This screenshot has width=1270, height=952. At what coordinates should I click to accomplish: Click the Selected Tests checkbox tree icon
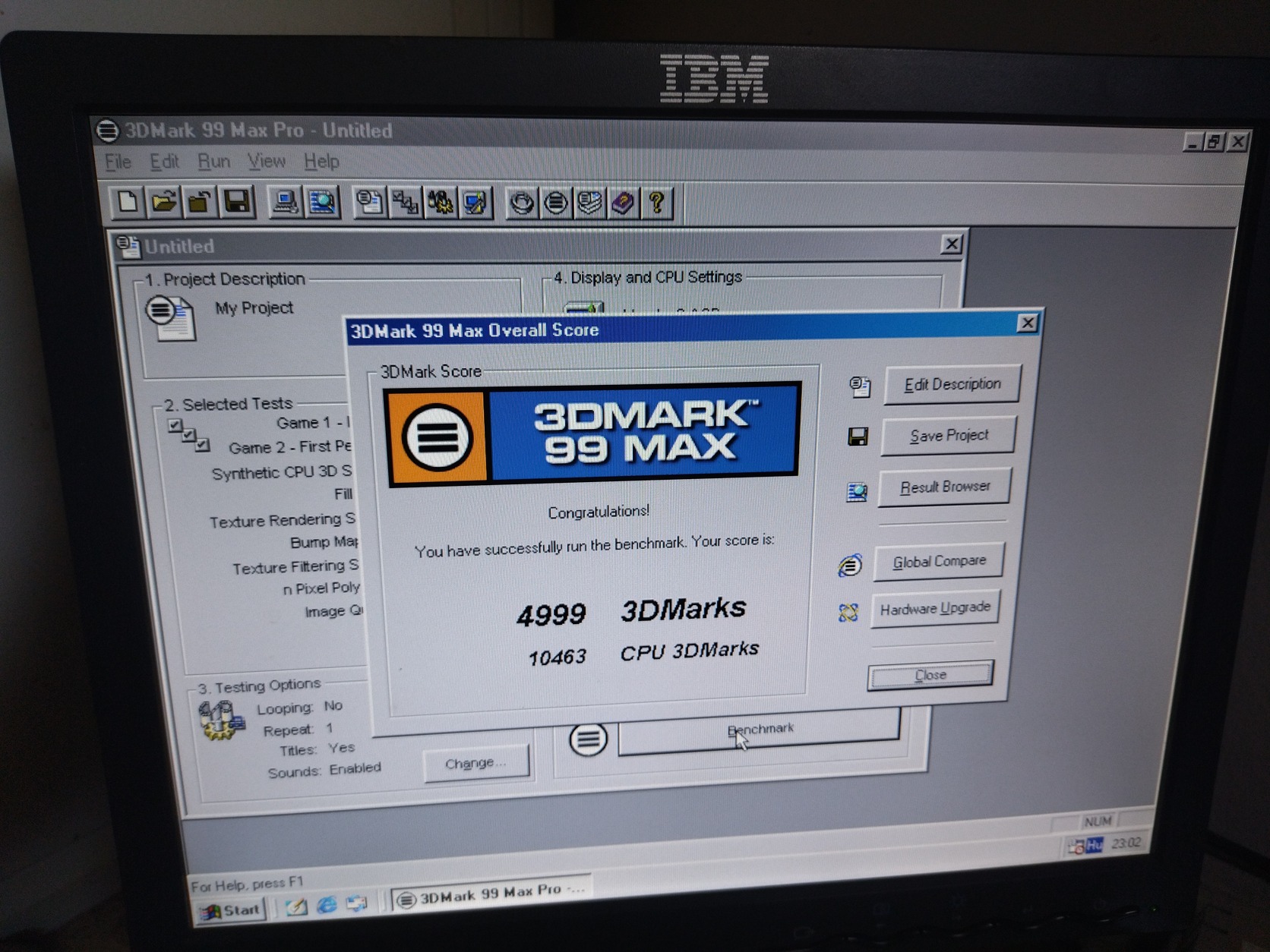[189, 435]
